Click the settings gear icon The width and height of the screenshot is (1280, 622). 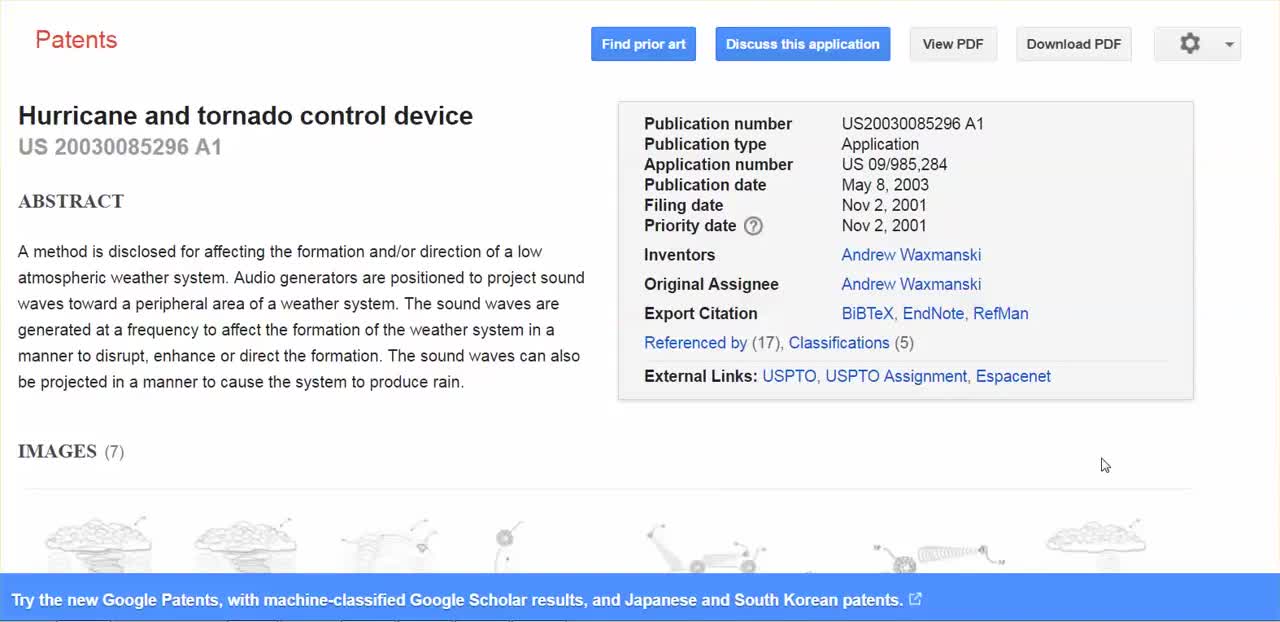tap(1189, 44)
